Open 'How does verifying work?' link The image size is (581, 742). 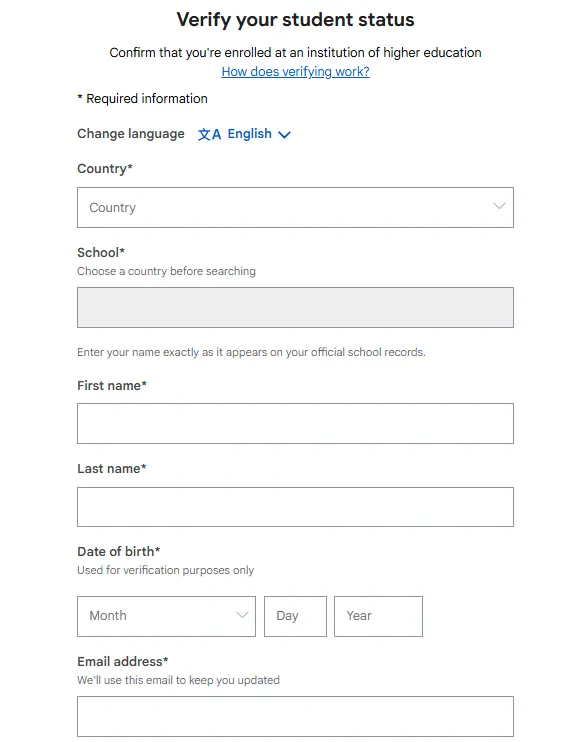click(x=295, y=71)
